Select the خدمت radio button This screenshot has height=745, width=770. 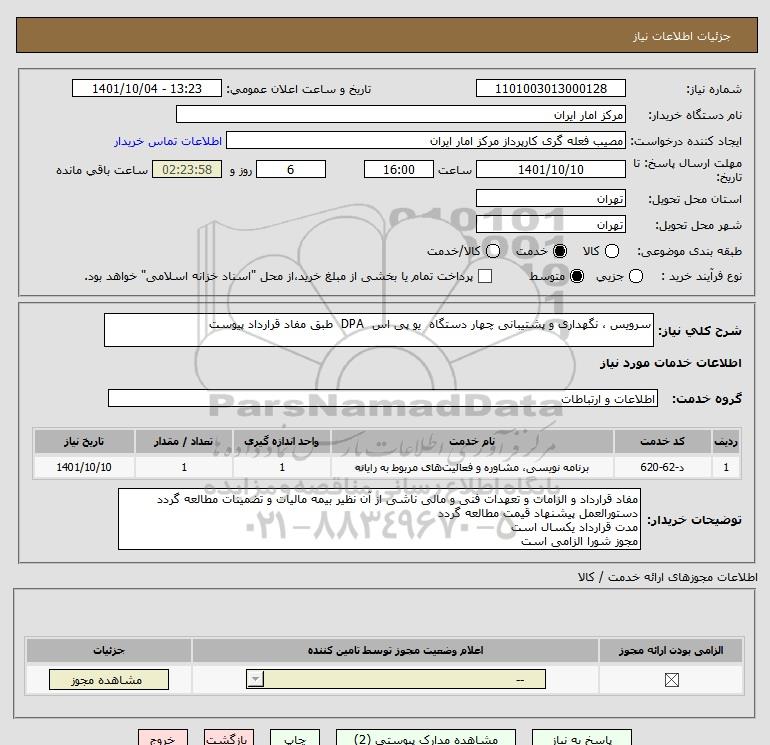point(559,251)
